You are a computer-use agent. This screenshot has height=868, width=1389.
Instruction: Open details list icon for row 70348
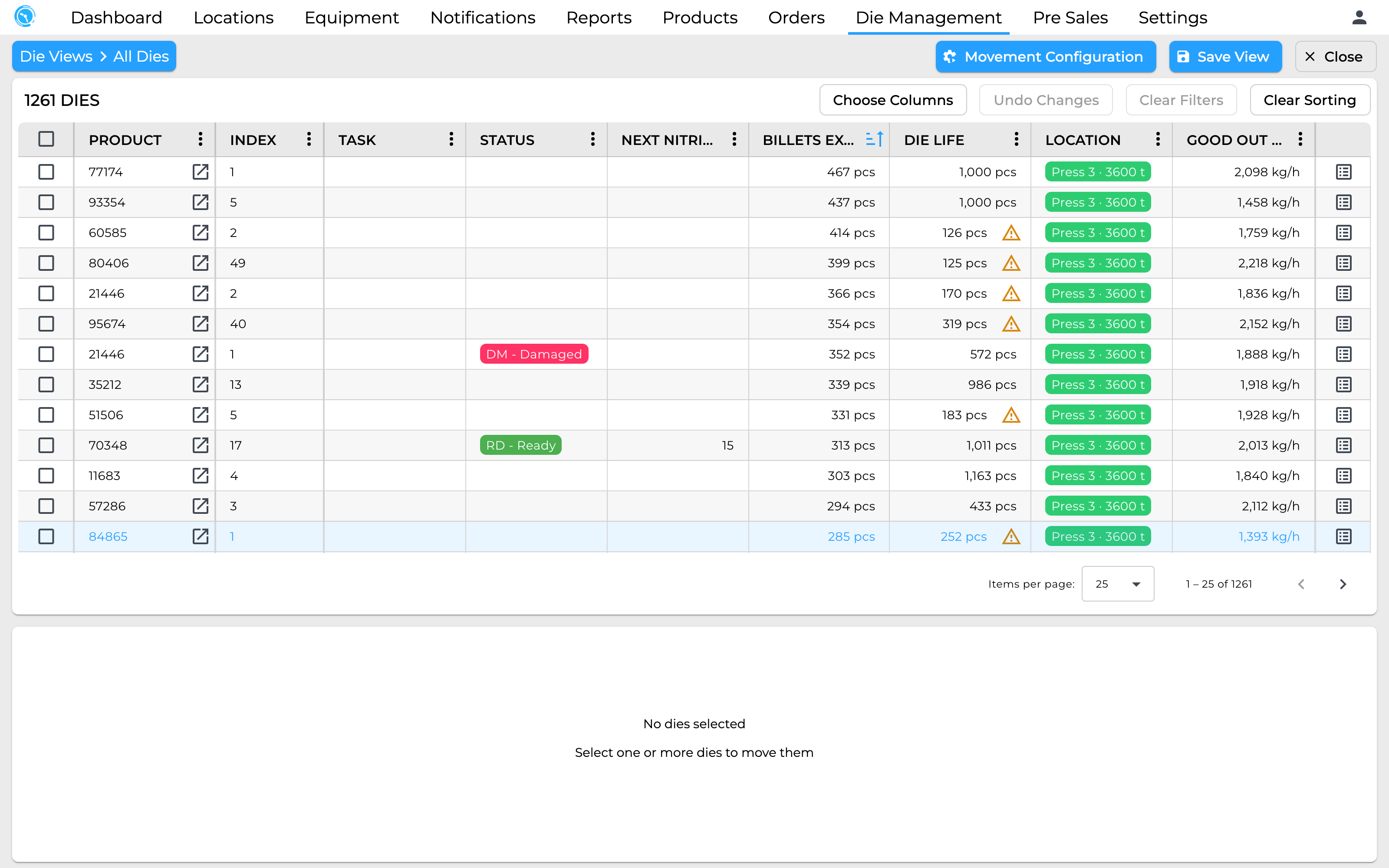(x=1344, y=445)
